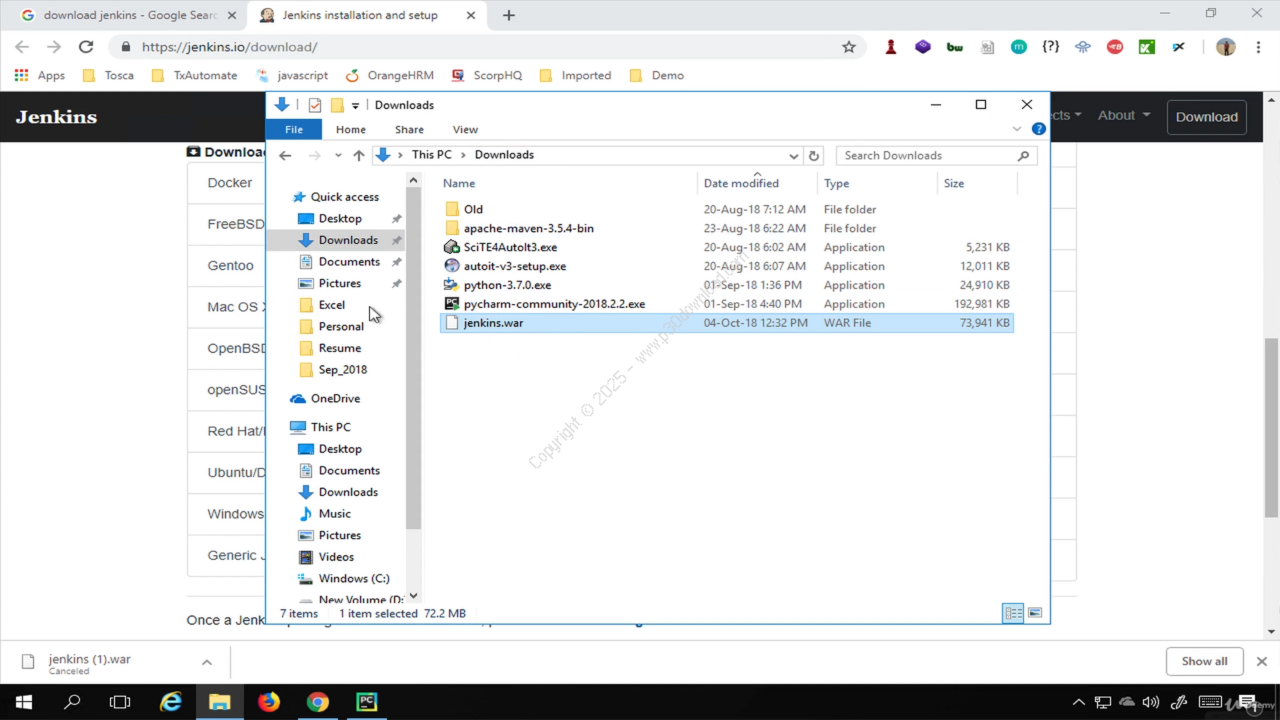The image size is (1280, 720).
Task: Open the OrangeHRM bookmark
Action: point(390,75)
